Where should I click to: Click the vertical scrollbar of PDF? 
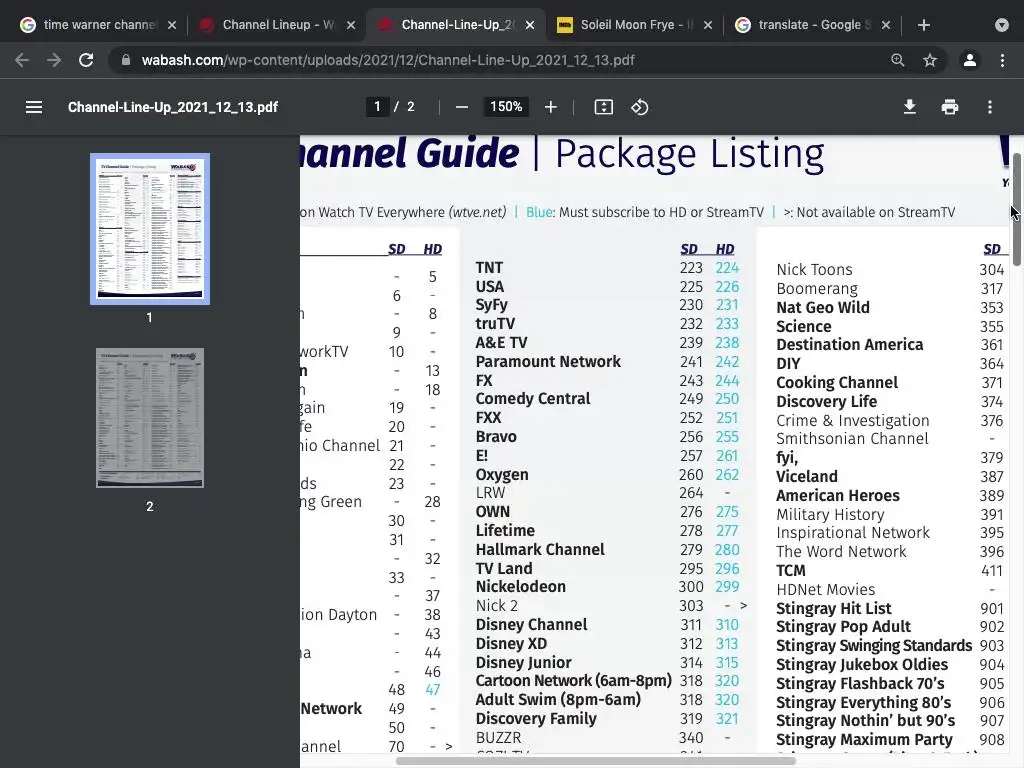click(1017, 209)
